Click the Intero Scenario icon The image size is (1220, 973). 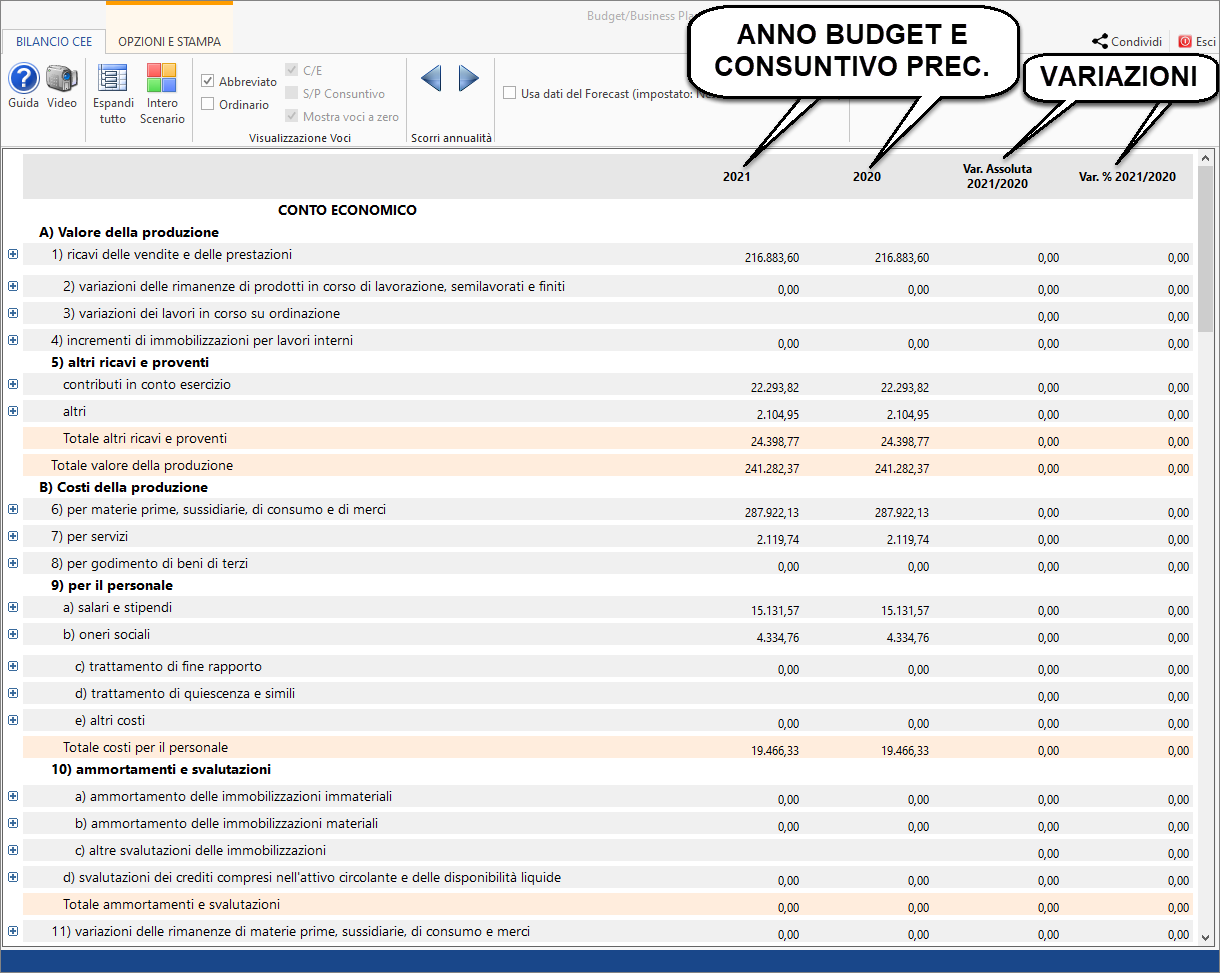[162, 78]
